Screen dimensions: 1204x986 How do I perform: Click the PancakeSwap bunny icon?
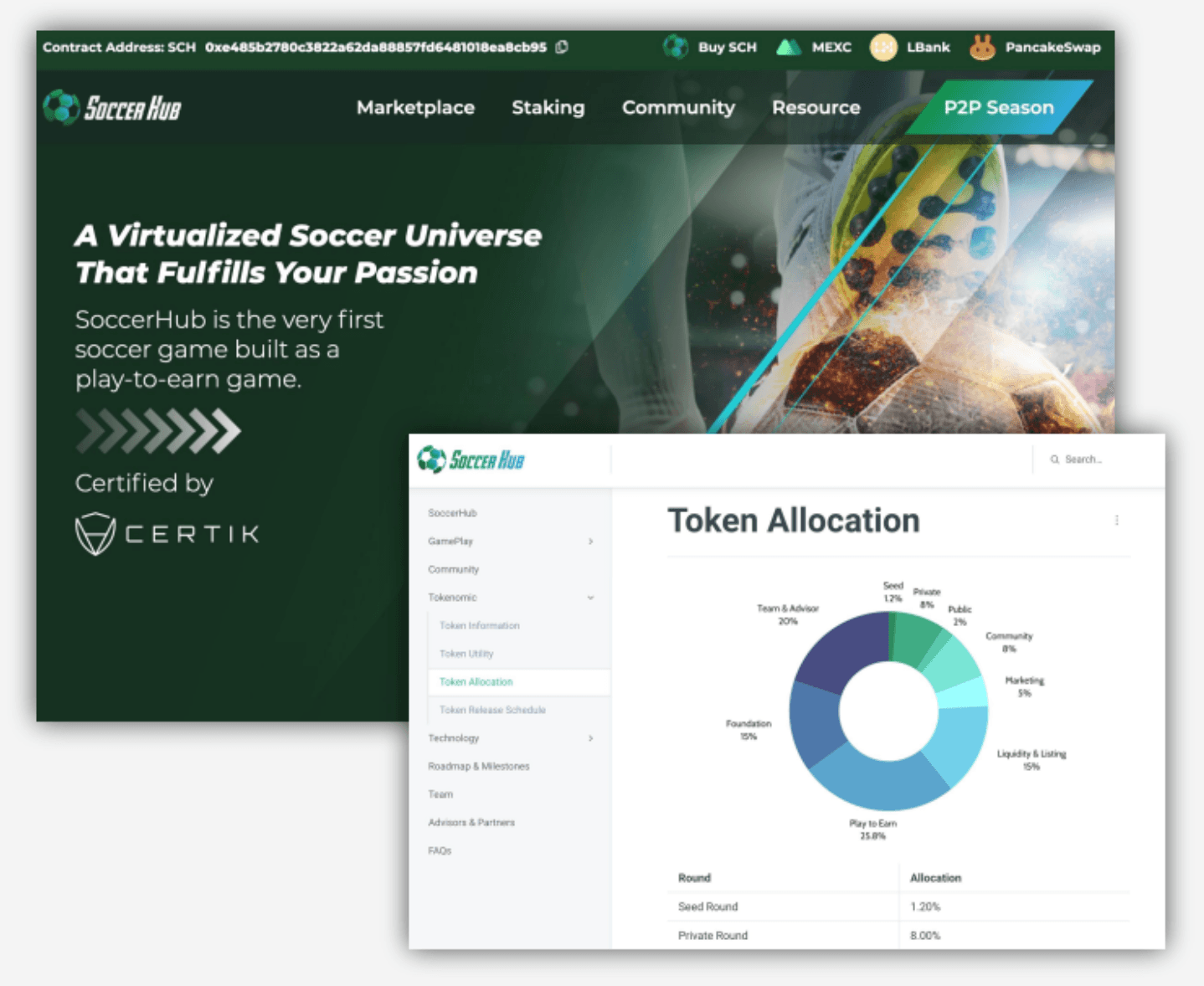pos(982,47)
